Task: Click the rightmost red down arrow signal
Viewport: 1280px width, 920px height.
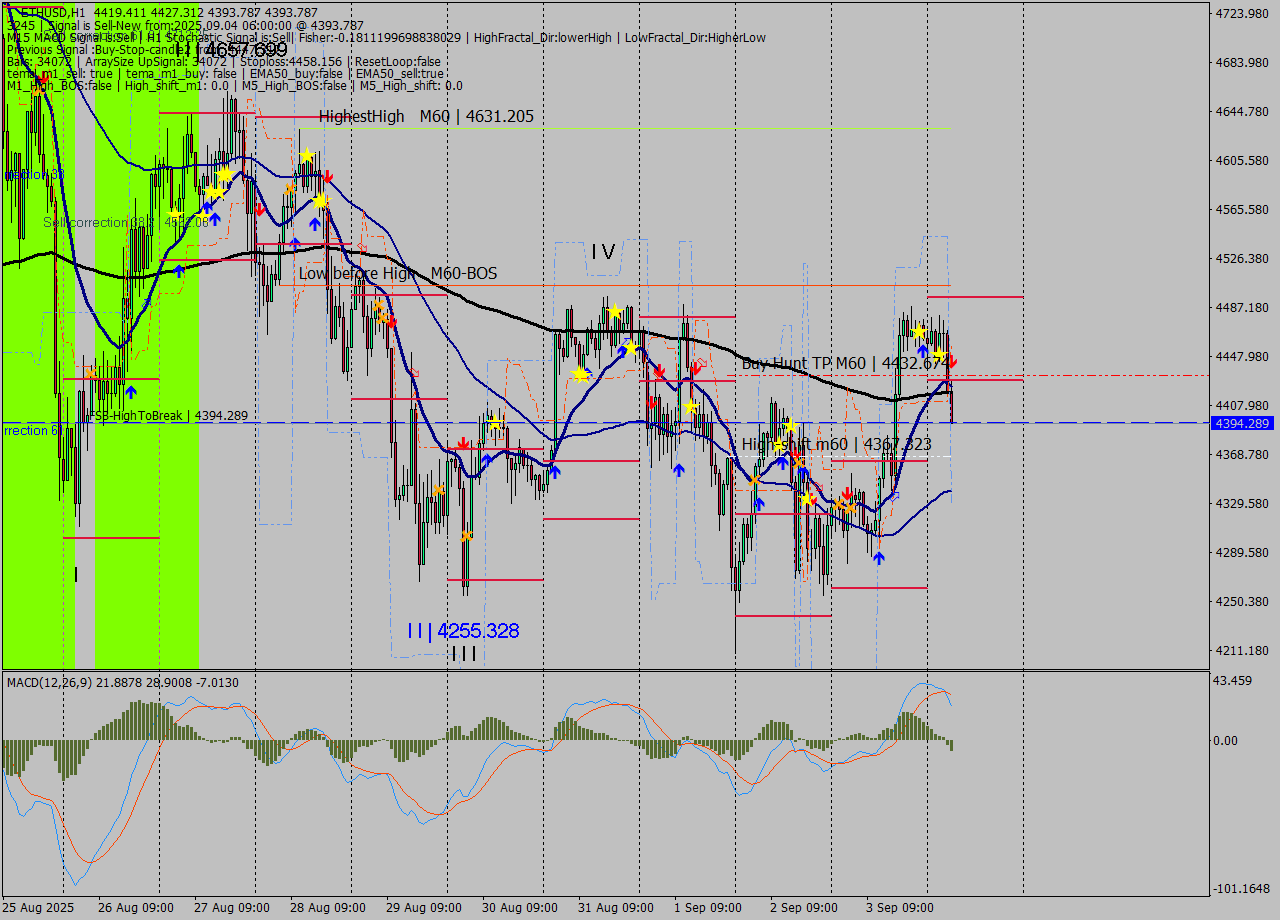Action: point(951,361)
